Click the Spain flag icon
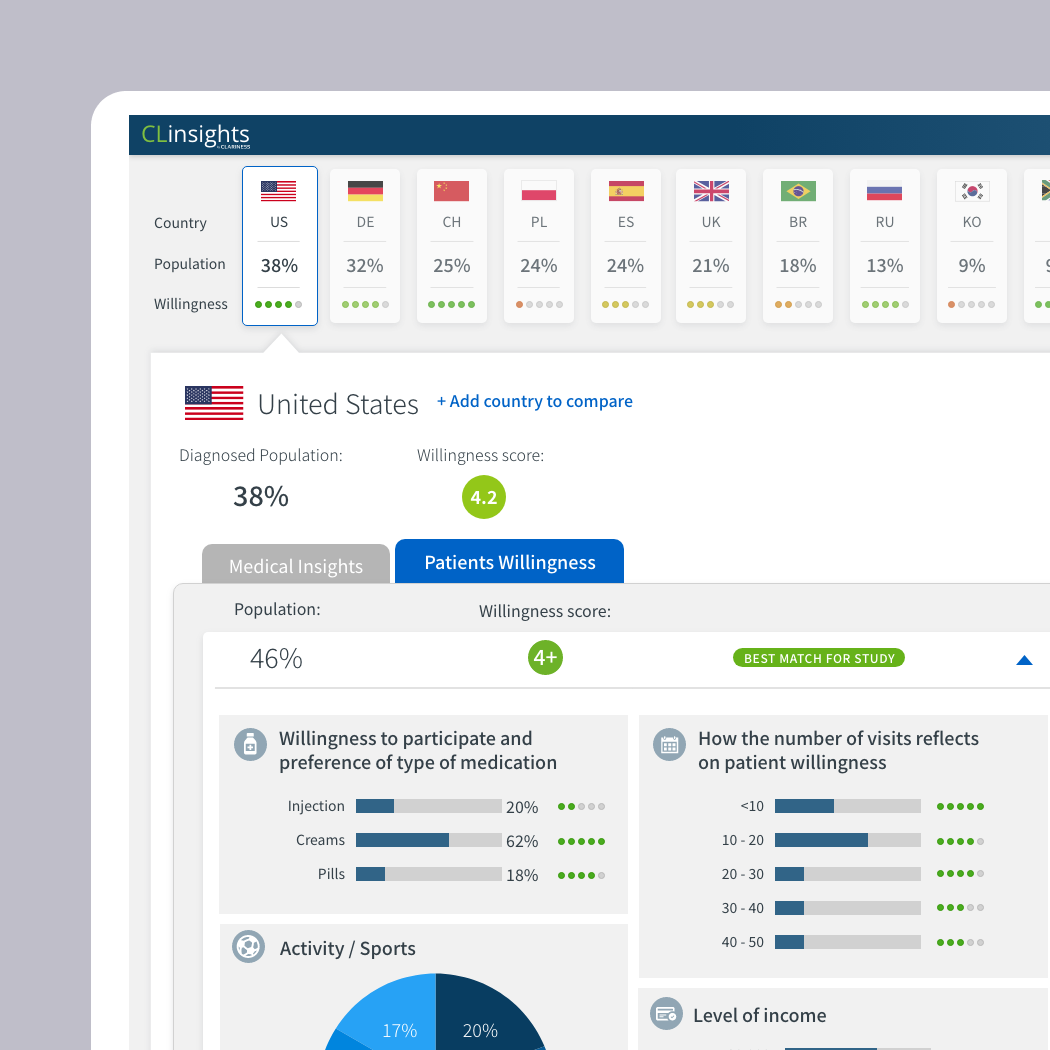The height and width of the screenshot is (1050, 1050). click(626, 191)
